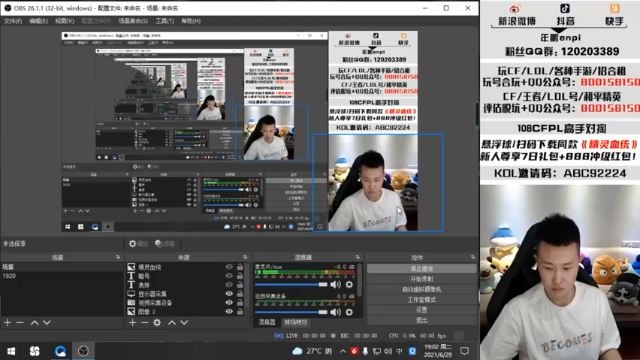
Task: Undock the 控件 panel via float icon
Action: point(473,257)
